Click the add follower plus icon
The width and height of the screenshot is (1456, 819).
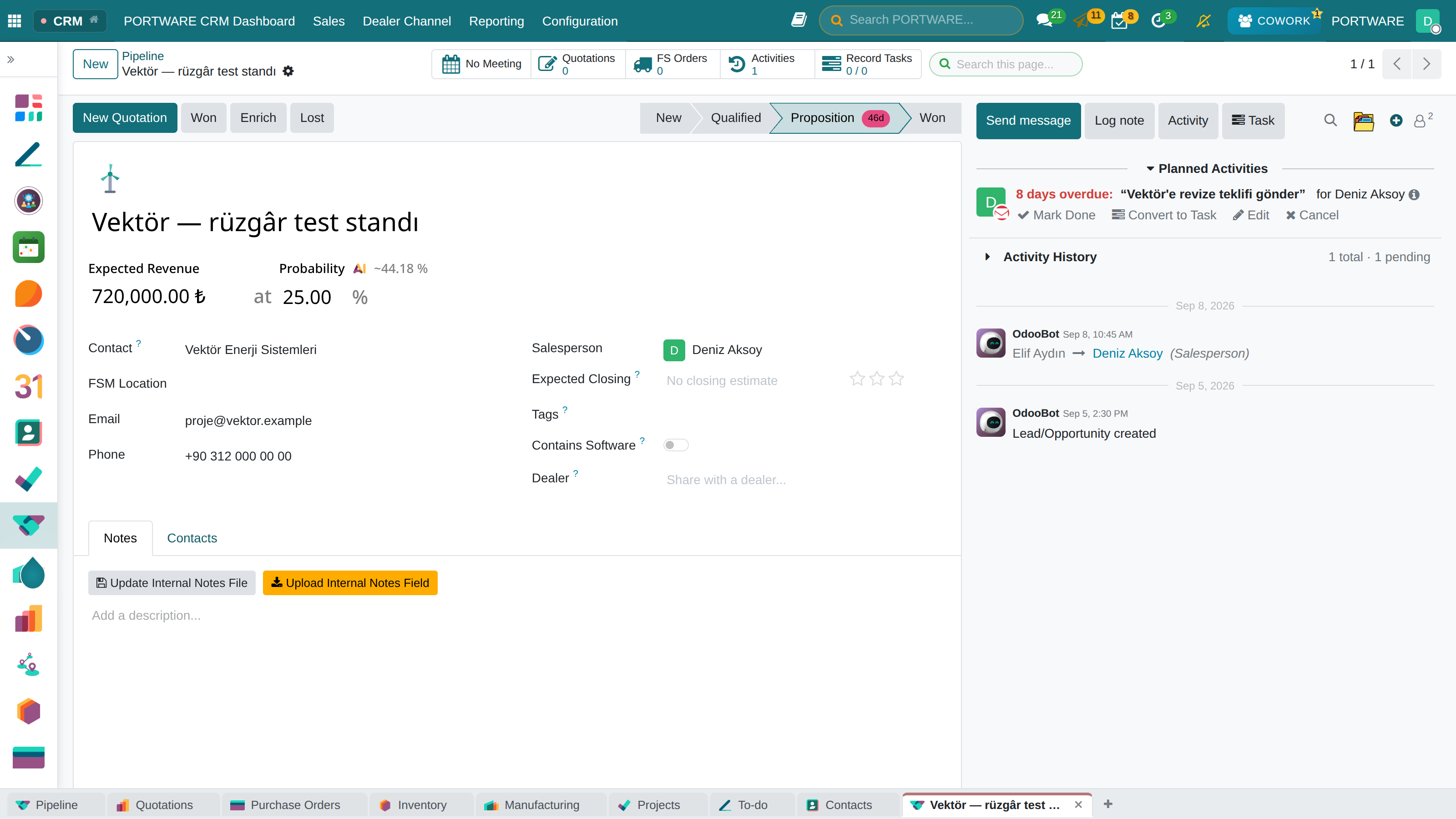coord(1396,121)
